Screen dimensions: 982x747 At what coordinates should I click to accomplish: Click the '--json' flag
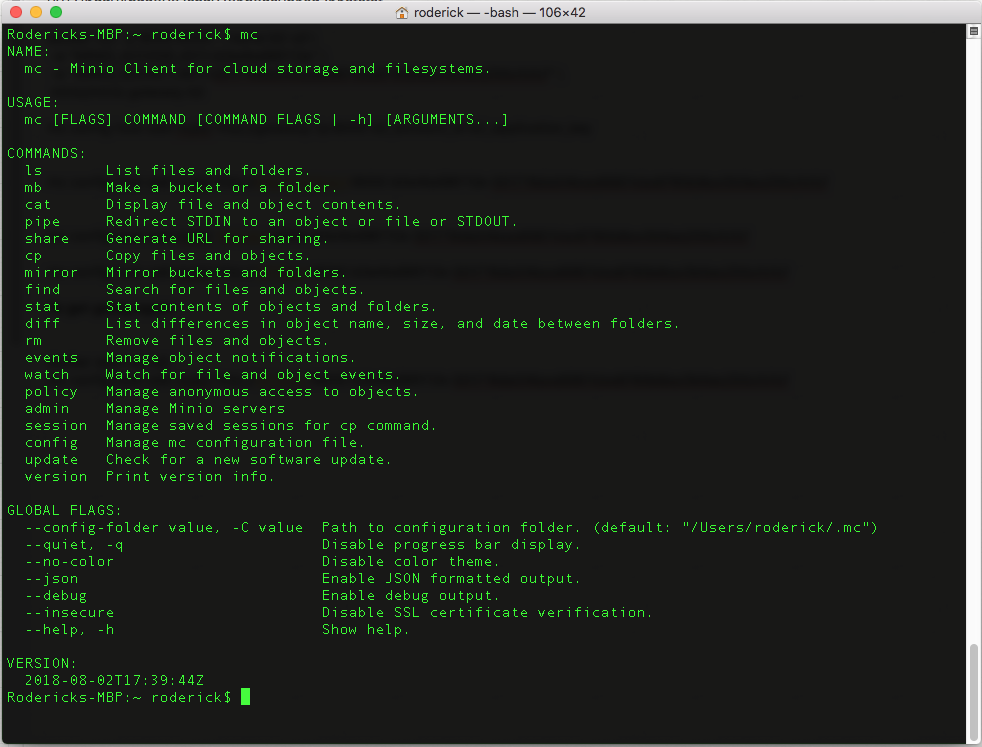pos(51,579)
